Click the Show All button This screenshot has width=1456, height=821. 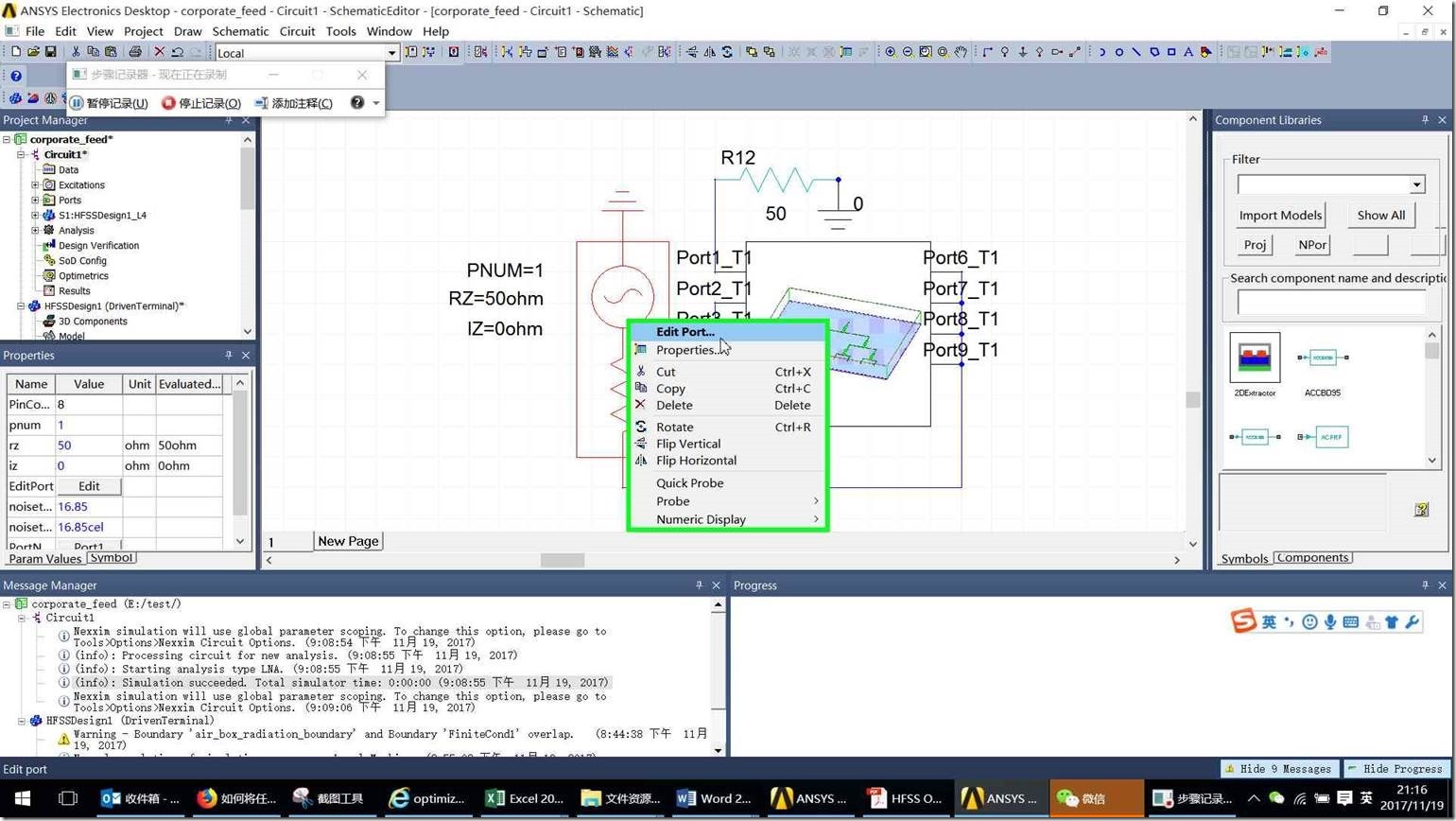1381,216
